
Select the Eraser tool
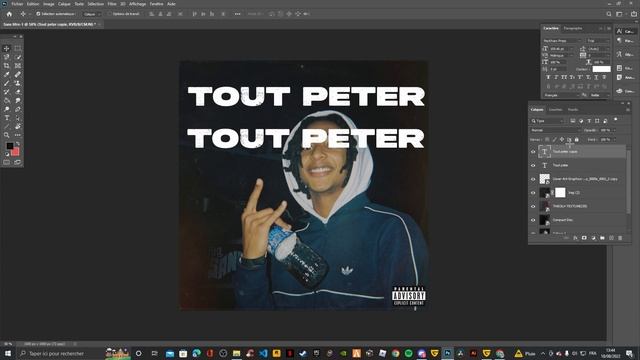pos(18,91)
